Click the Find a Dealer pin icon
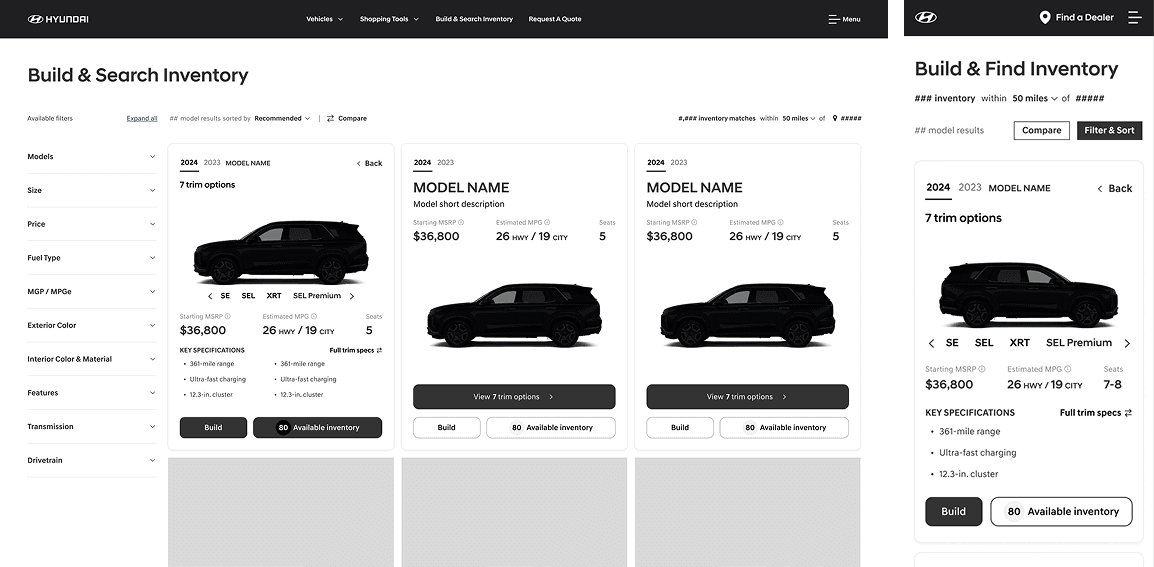 (1044, 18)
